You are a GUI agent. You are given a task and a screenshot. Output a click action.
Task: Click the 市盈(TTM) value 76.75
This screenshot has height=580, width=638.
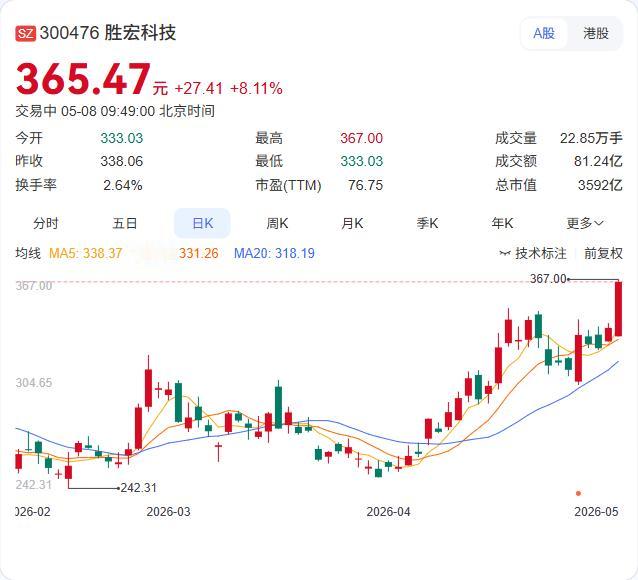[365, 185]
